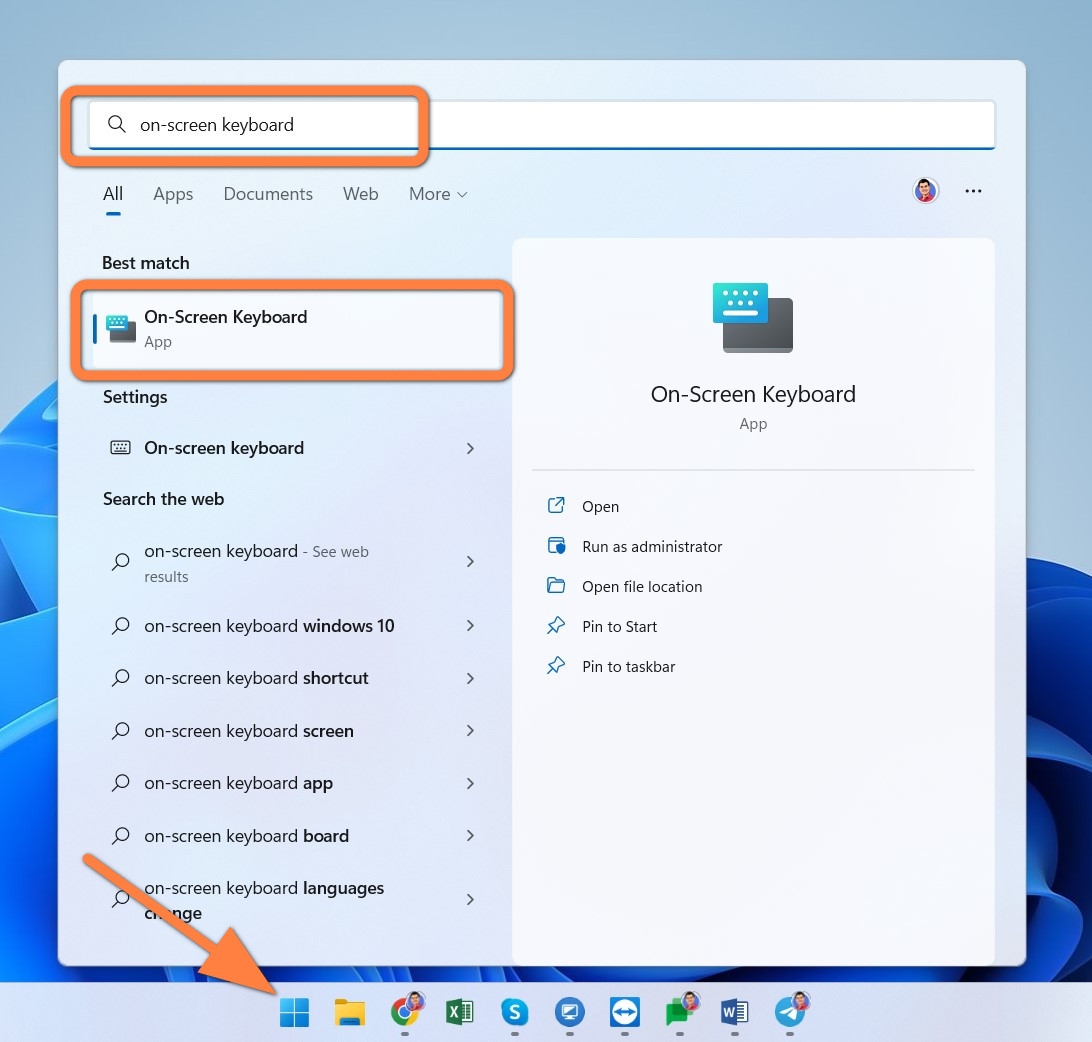Expand 'See web results' suggestion chevron

click(470, 561)
